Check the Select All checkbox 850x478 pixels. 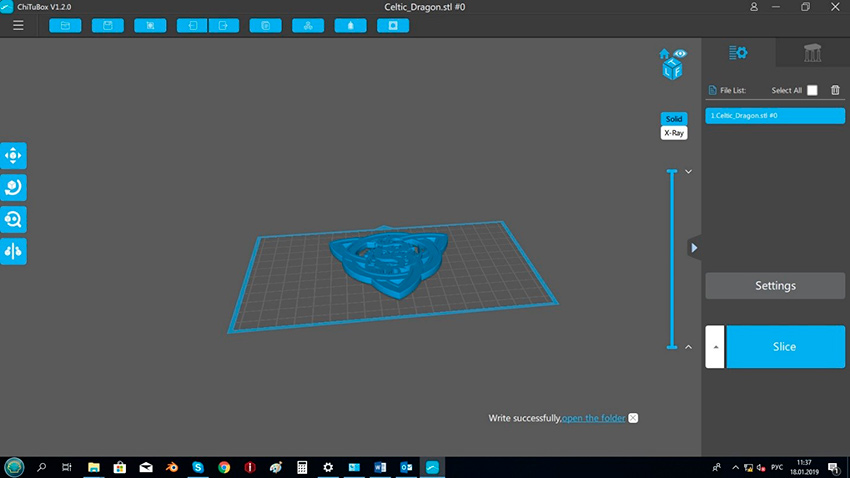click(812, 90)
